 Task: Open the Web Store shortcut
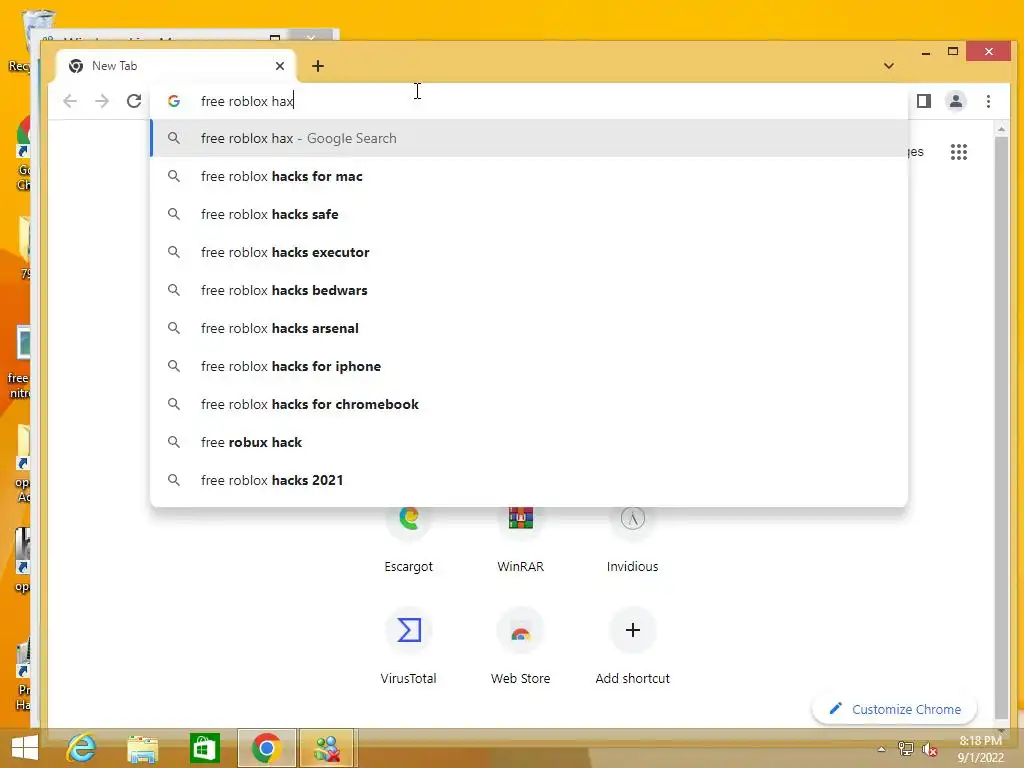(520, 647)
